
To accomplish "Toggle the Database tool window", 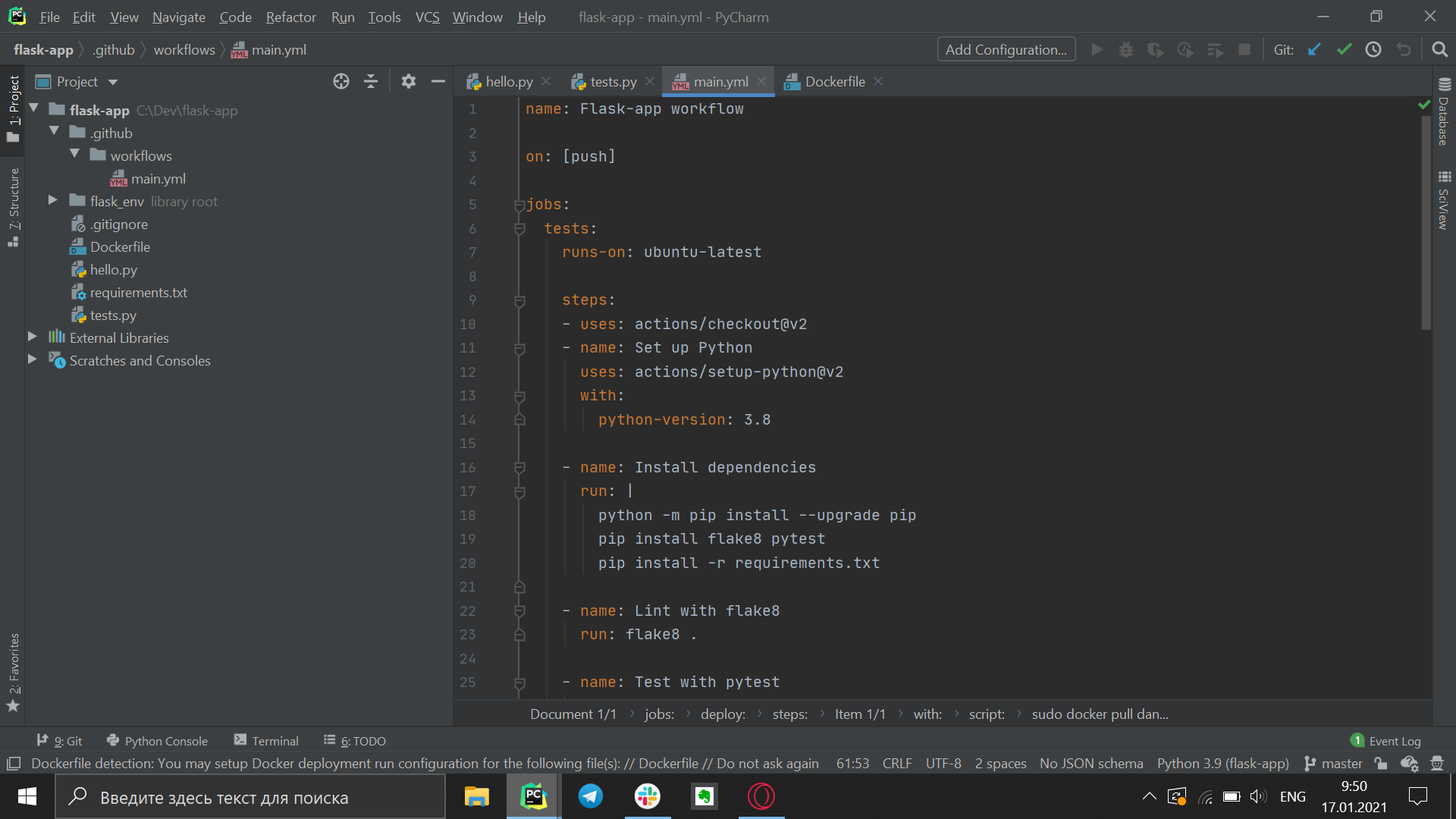I will pos(1444,112).
